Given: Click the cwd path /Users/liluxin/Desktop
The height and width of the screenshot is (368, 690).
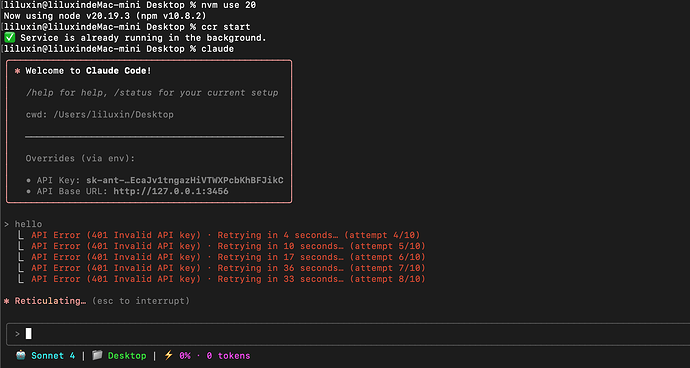Looking at the screenshot, I should click(x=99, y=115).
